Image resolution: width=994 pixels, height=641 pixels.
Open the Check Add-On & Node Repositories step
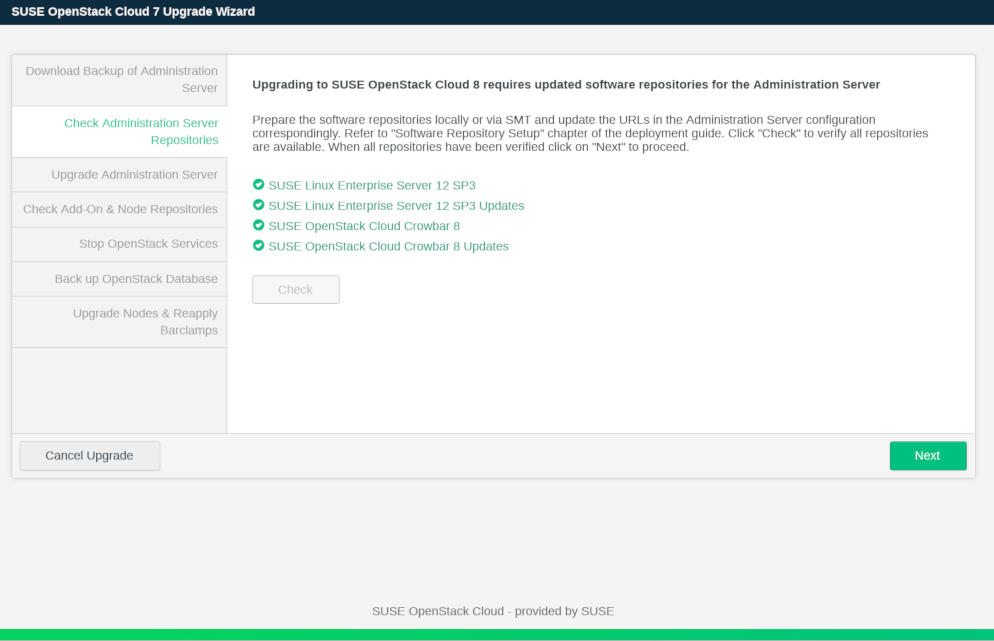[x=120, y=209]
